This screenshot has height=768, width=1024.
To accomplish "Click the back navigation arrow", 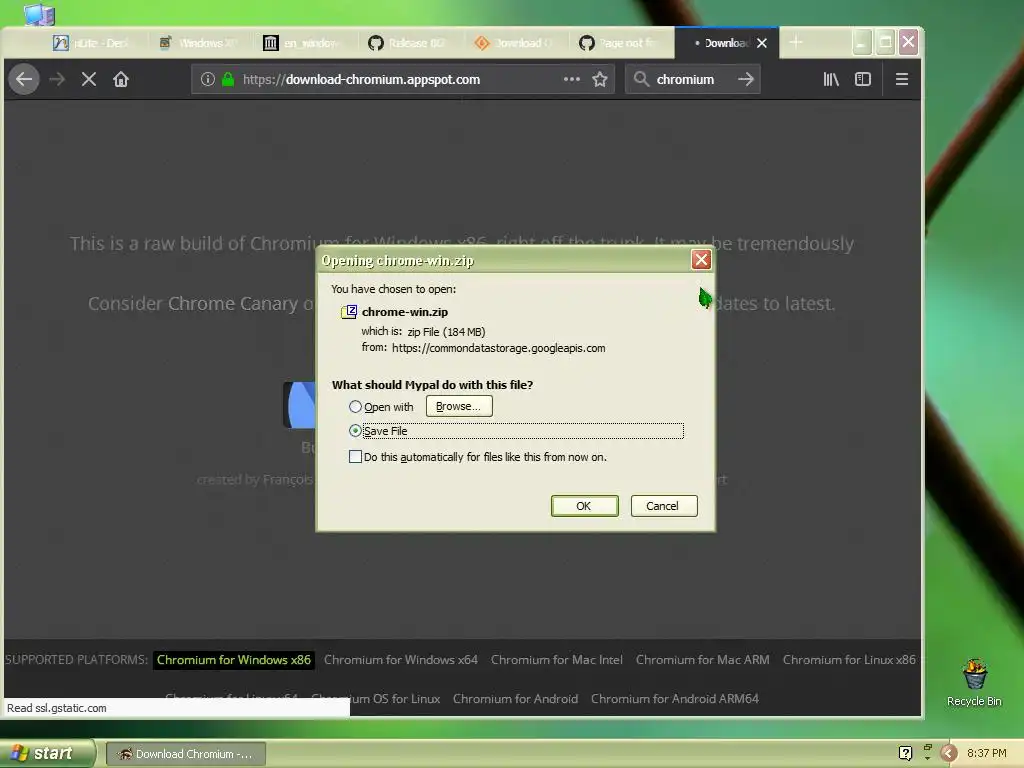I will pos(24,80).
